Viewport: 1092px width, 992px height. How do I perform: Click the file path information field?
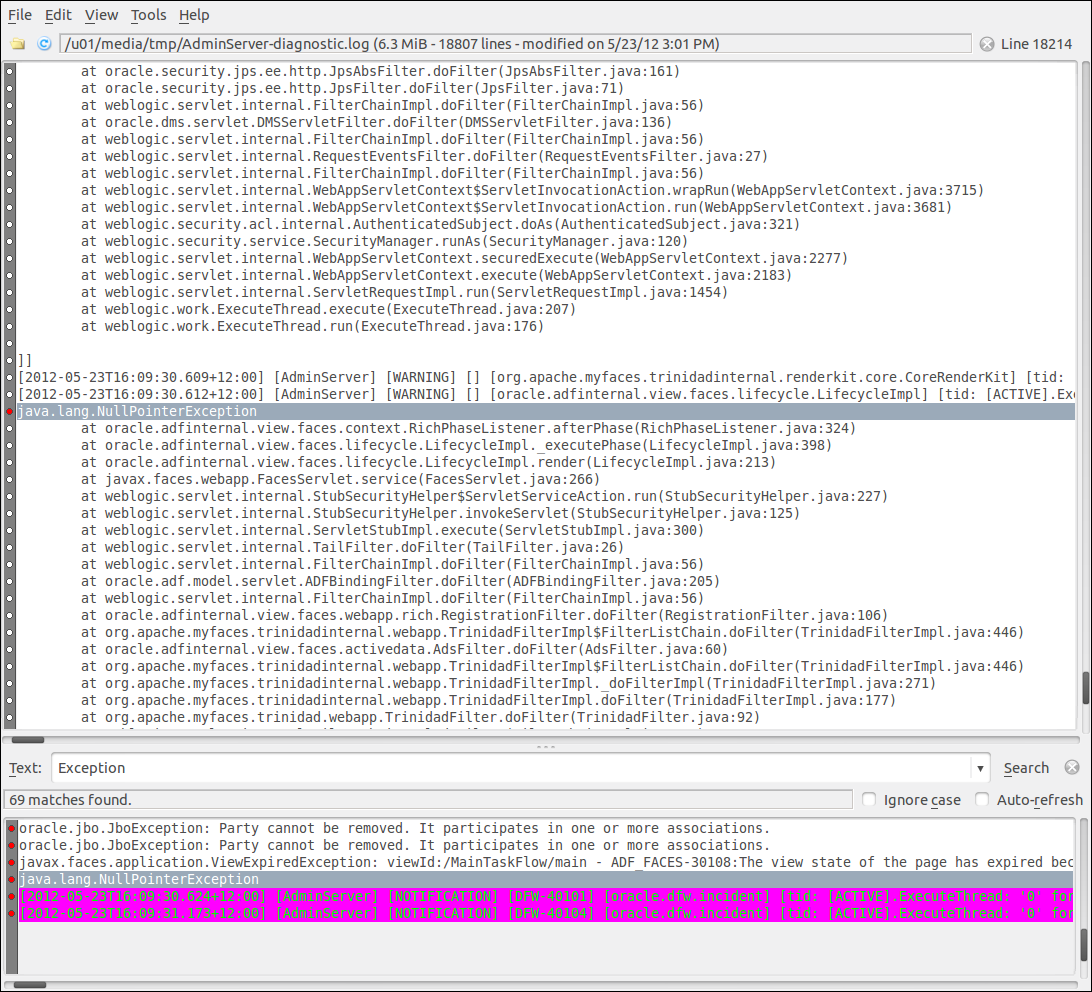(515, 44)
